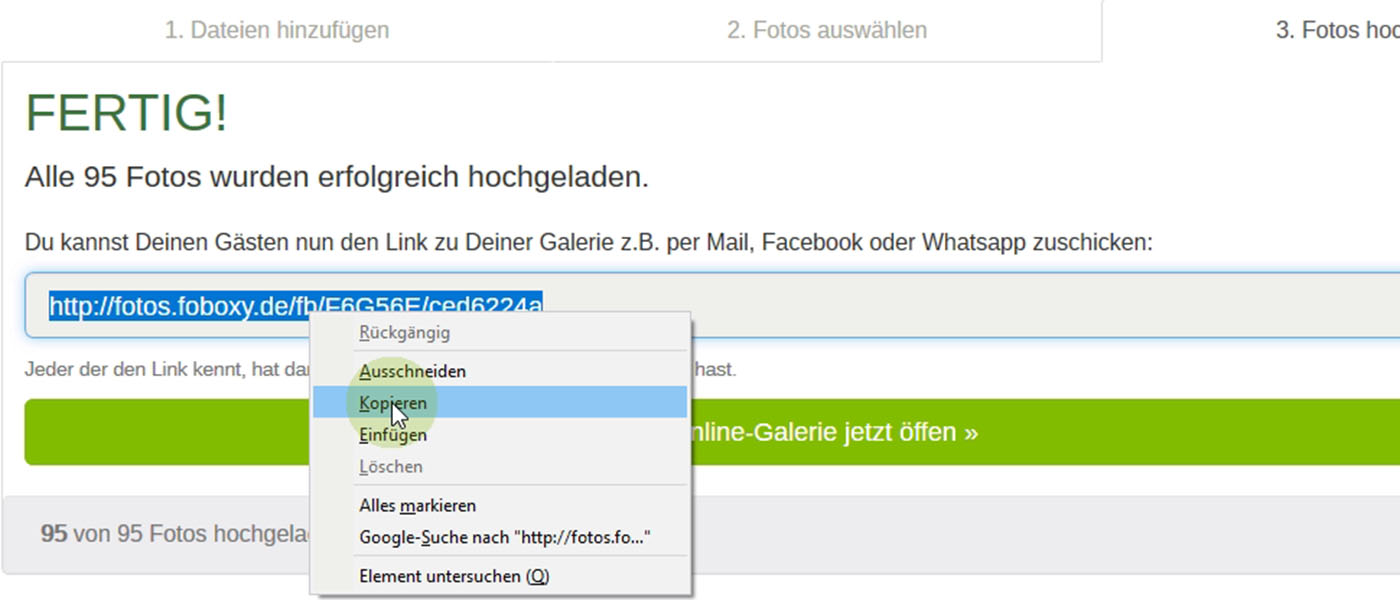The height and width of the screenshot is (600, 1400).
Task: Click the 'Alle 95 Fotos' success message
Action: click(336, 178)
